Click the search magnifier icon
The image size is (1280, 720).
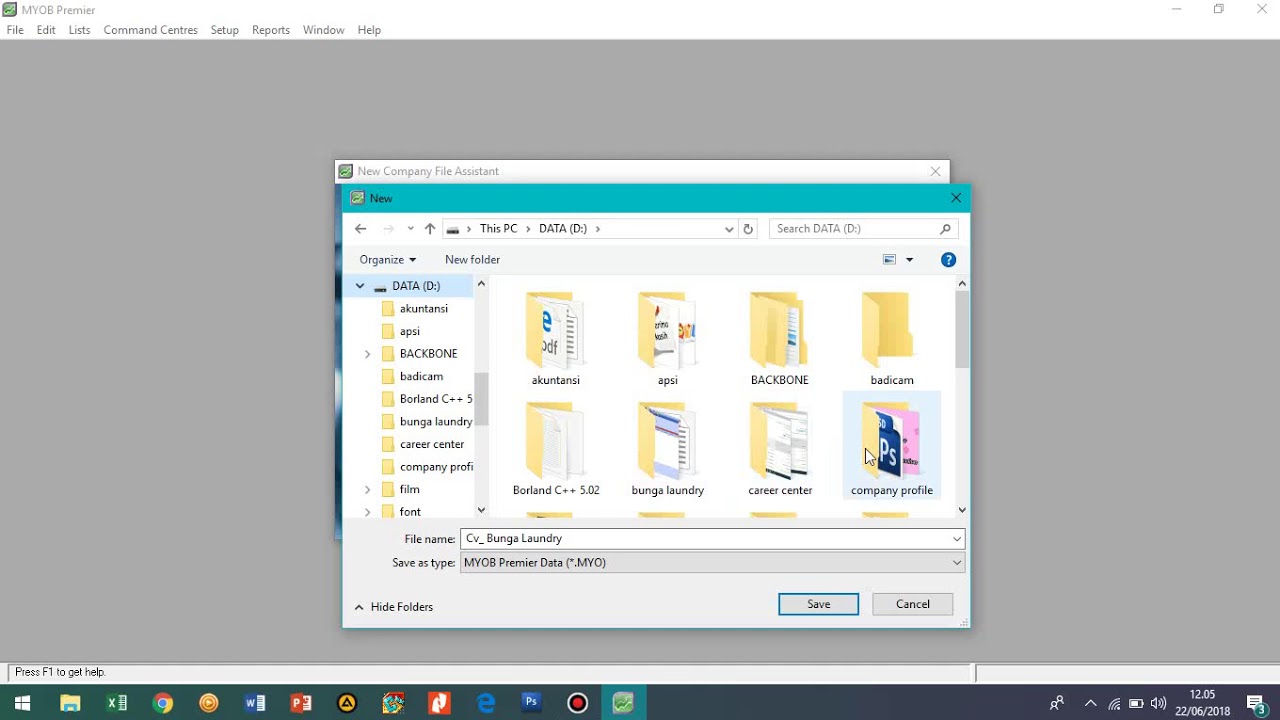[945, 229]
